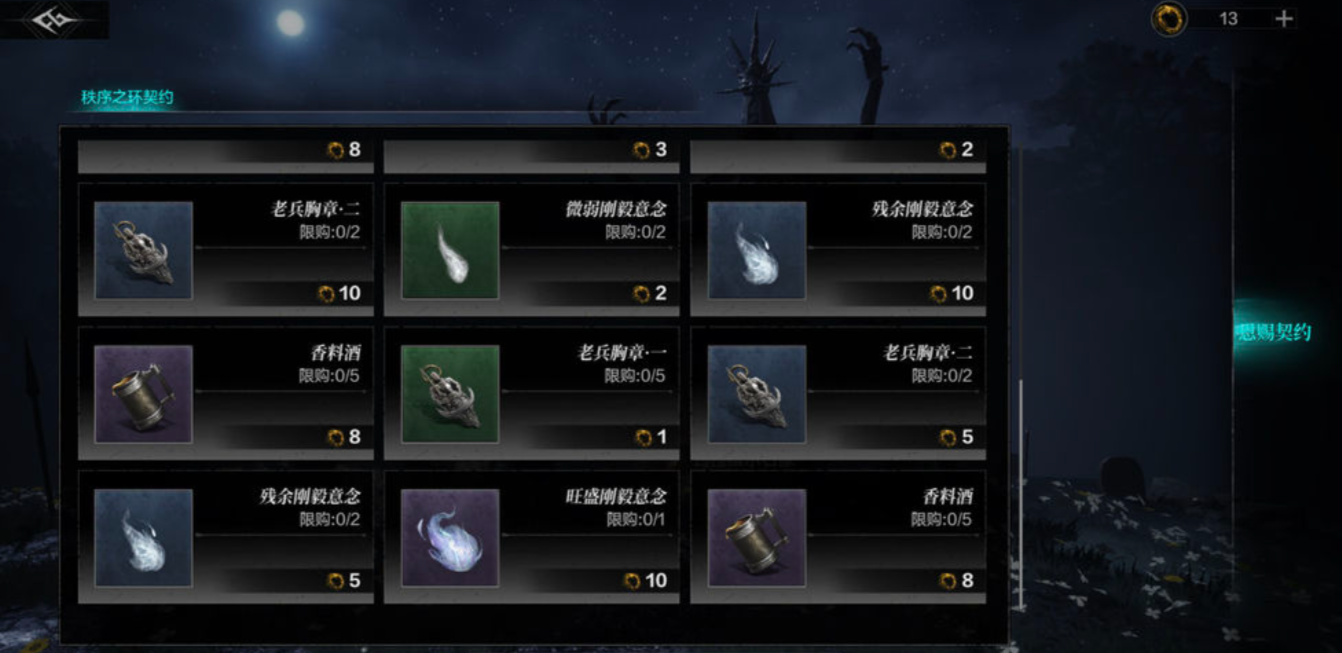
Task: Select the 老兵胸章·二 badge icon priced 10
Action: tap(143, 250)
